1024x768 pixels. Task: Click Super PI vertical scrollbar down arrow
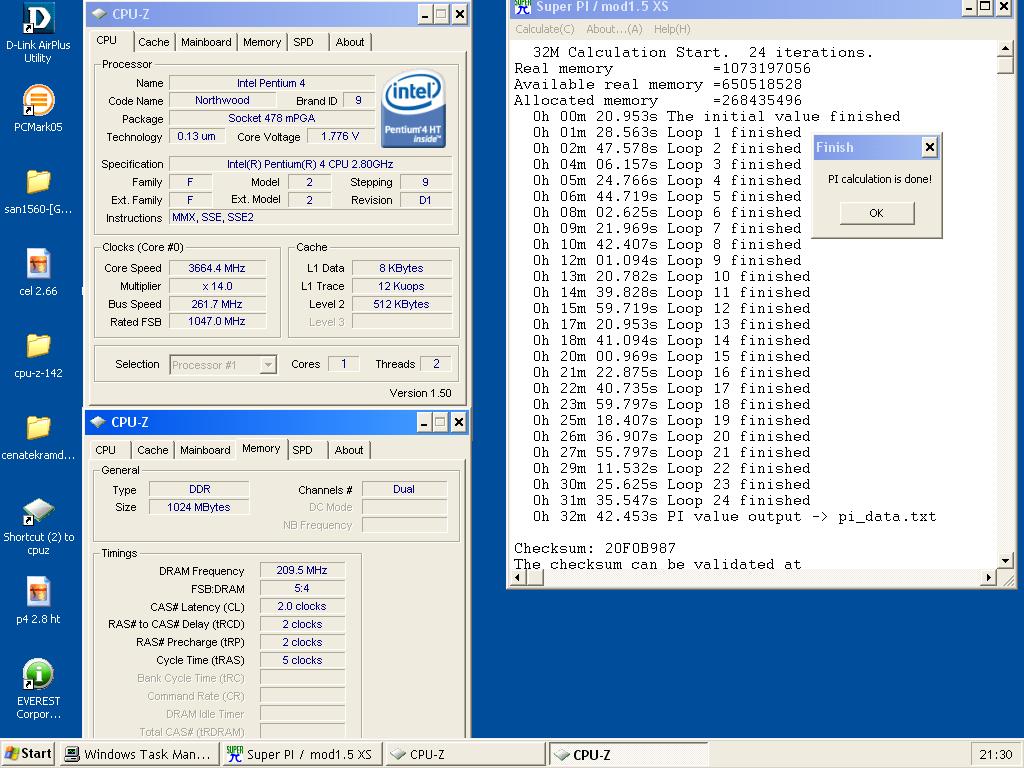pos(1006,561)
